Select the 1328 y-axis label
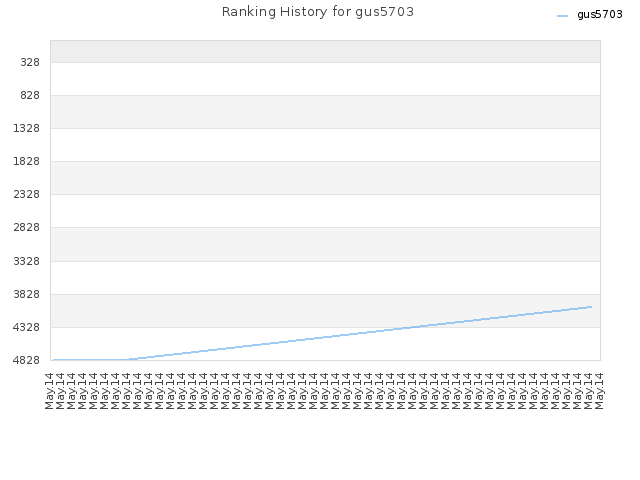 [x=27, y=129]
